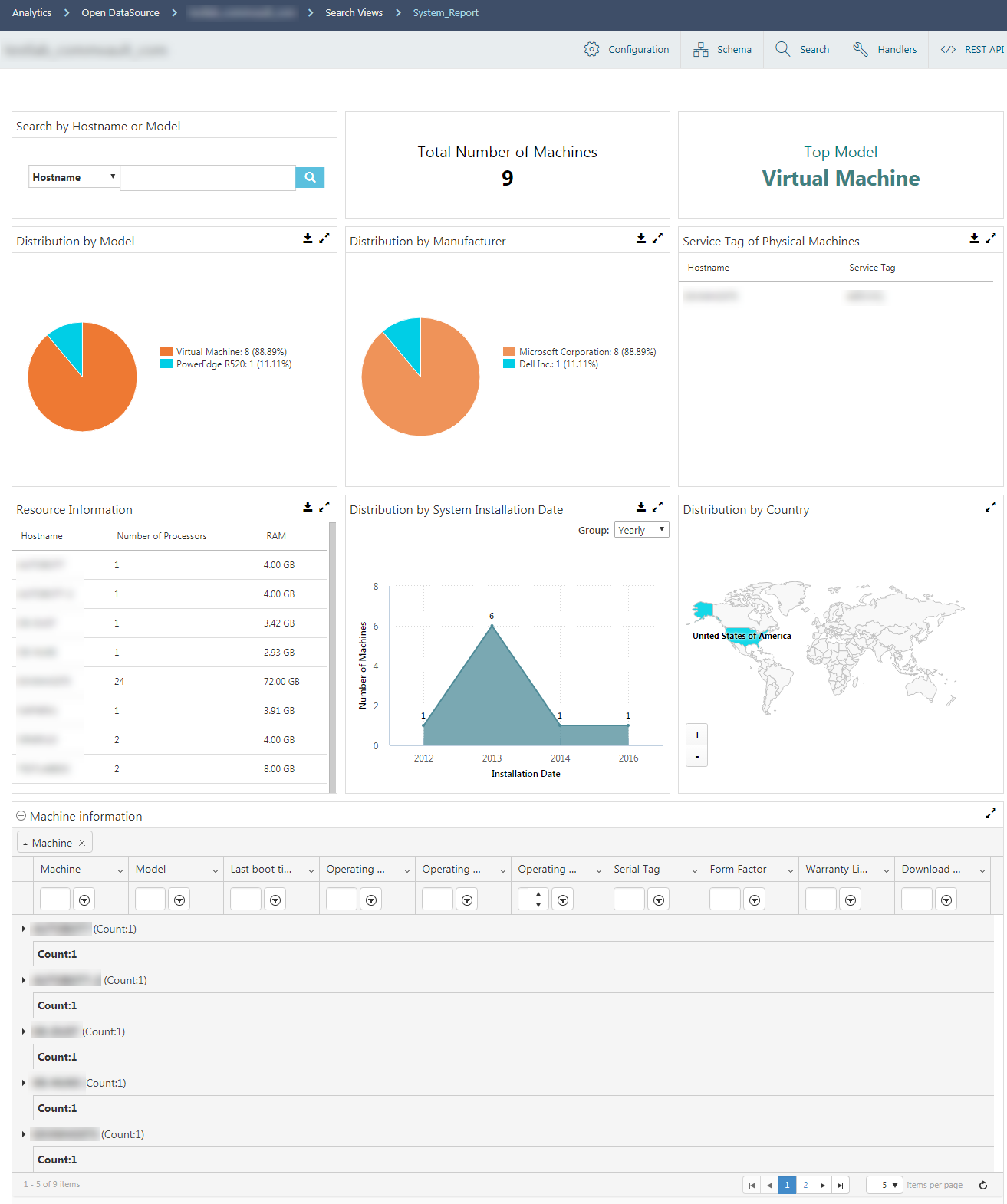Refresh the Machine information grid

click(983, 1185)
